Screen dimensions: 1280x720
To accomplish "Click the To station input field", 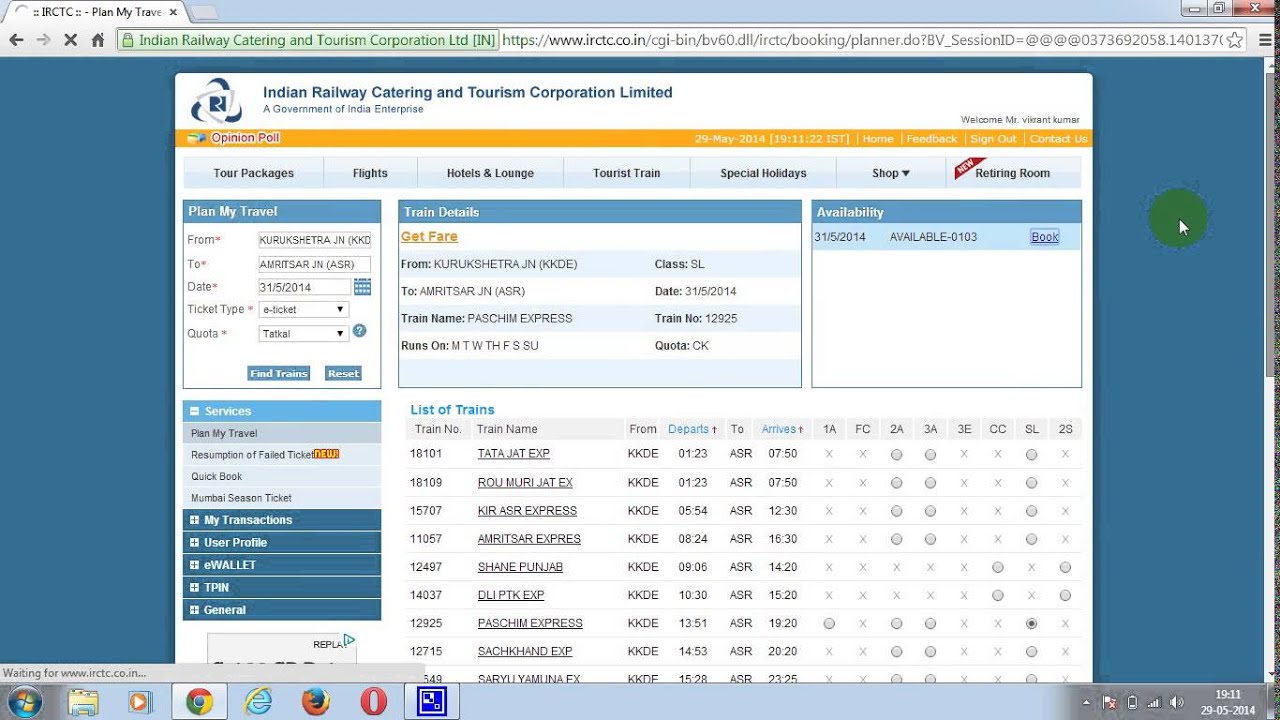I will [314, 264].
